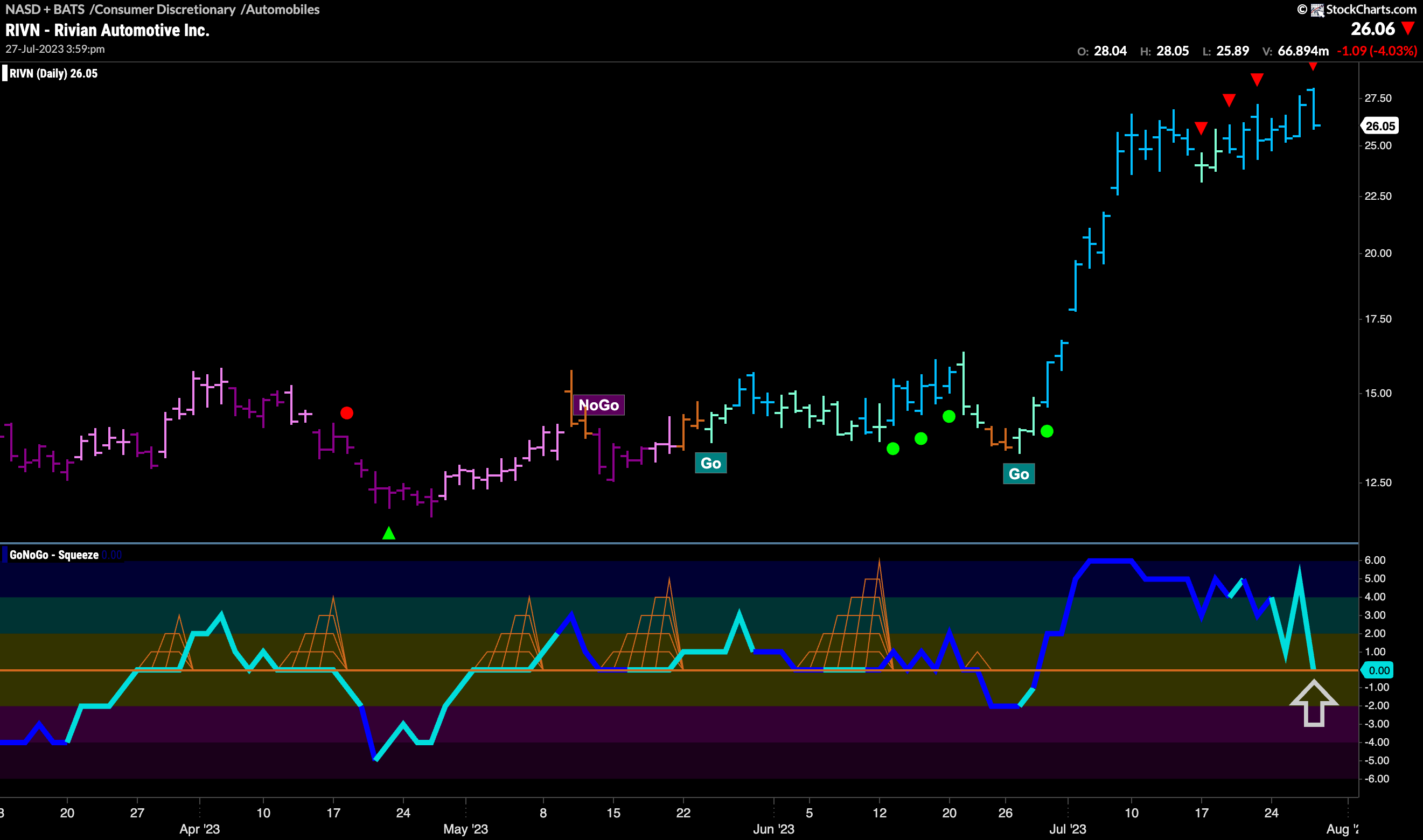
Task: Click the Jul '23 month label
Action: tap(1068, 829)
